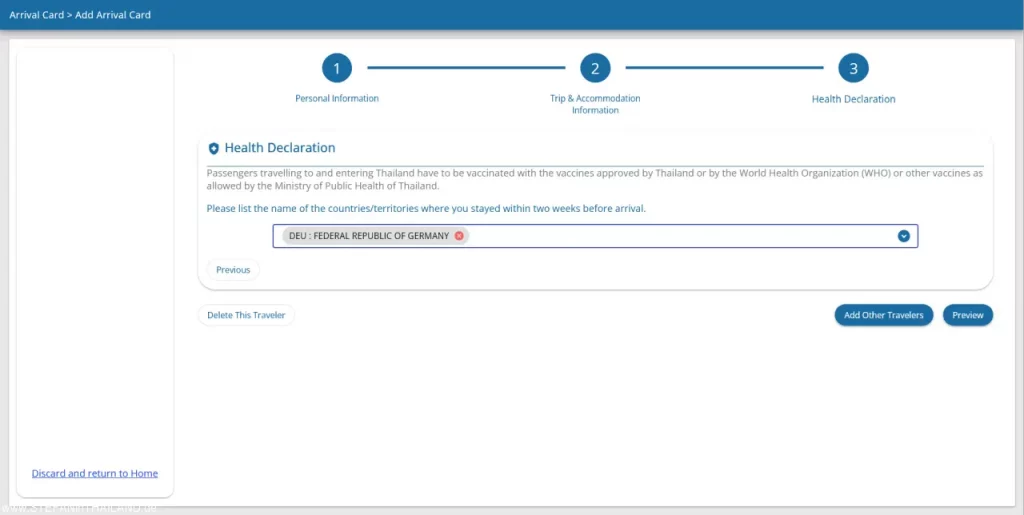The image size is (1024, 515).
Task: Follow Discard and return to Home link
Action: point(95,473)
